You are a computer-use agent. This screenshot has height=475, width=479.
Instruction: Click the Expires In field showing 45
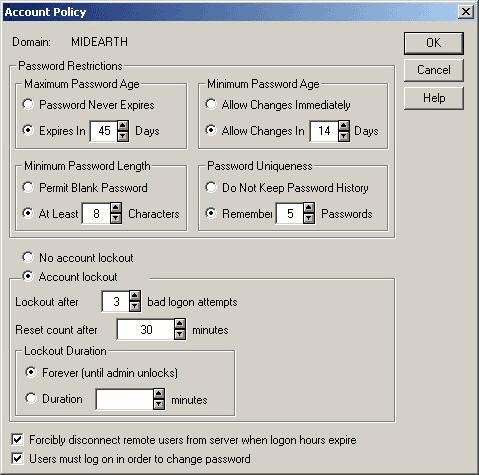(x=104, y=131)
